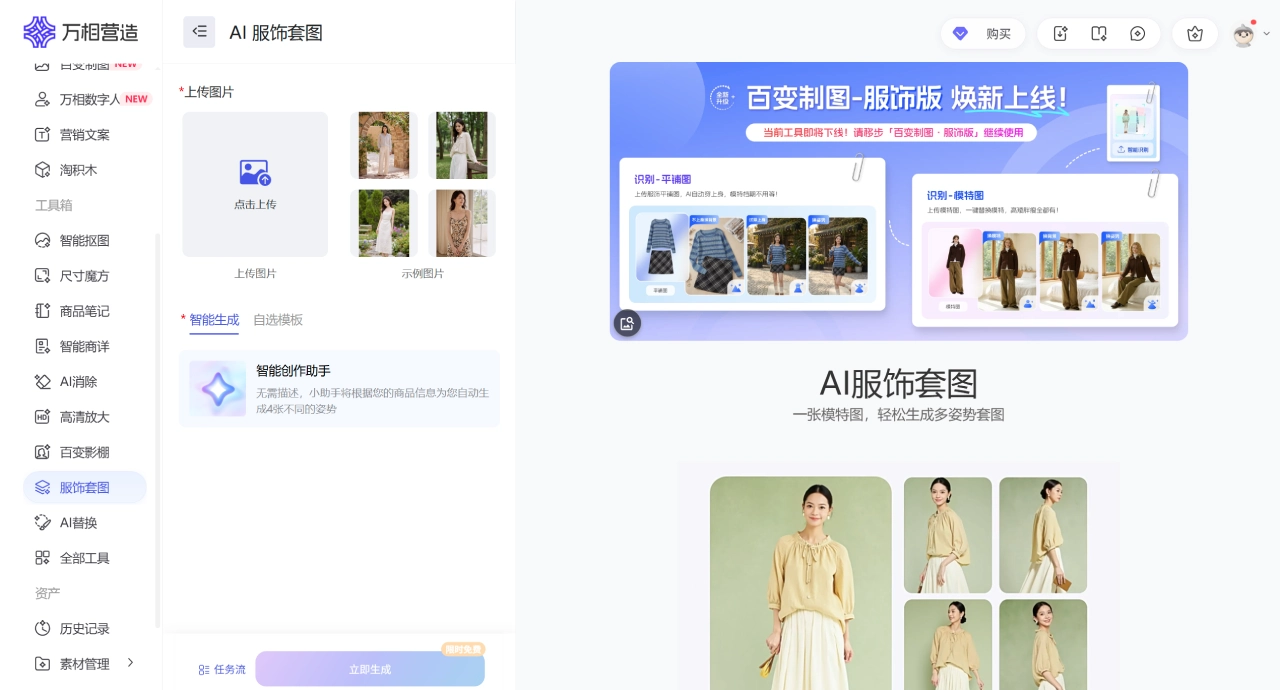1280x690 pixels.
Task: Select the 智能创作助手 card
Action: click(339, 389)
